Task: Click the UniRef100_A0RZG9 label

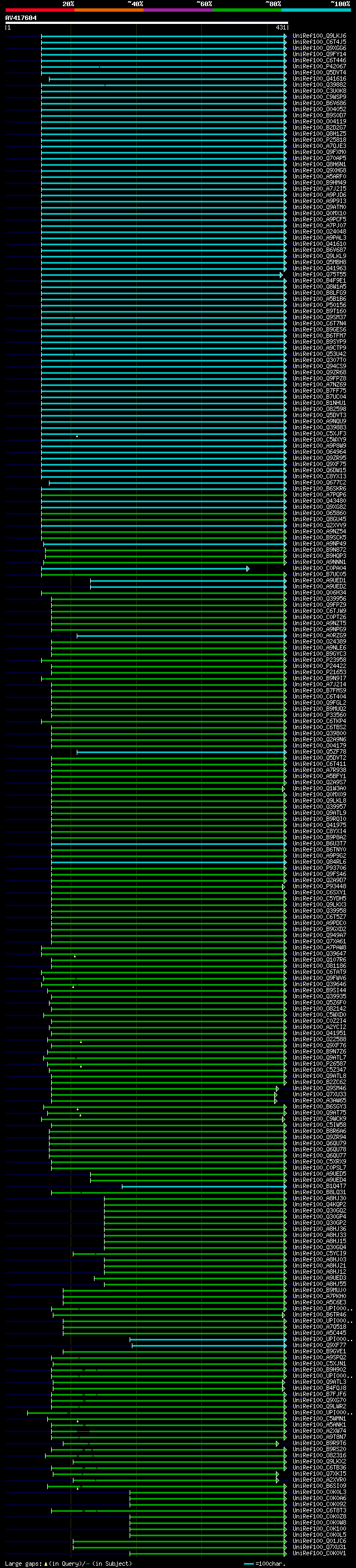Action: (x=319, y=635)
